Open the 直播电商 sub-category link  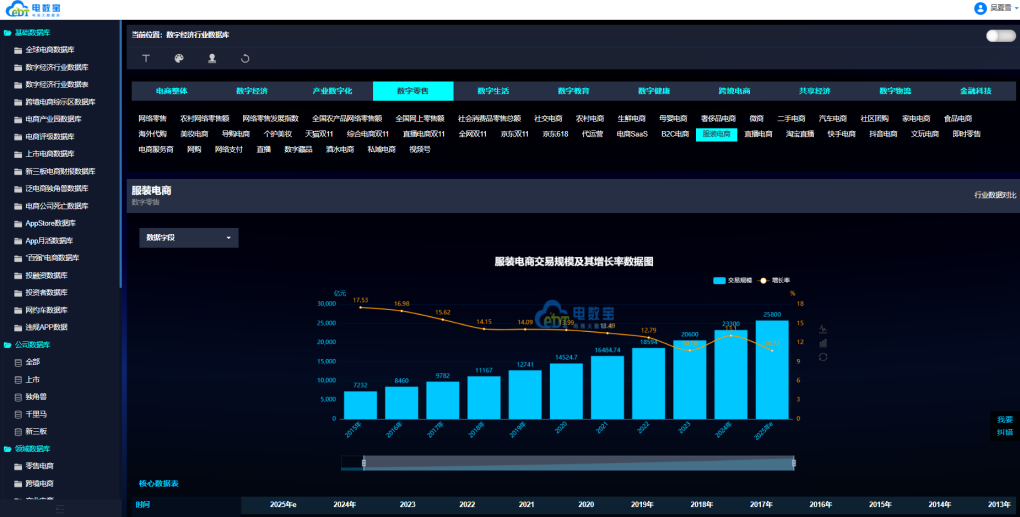click(758, 134)
